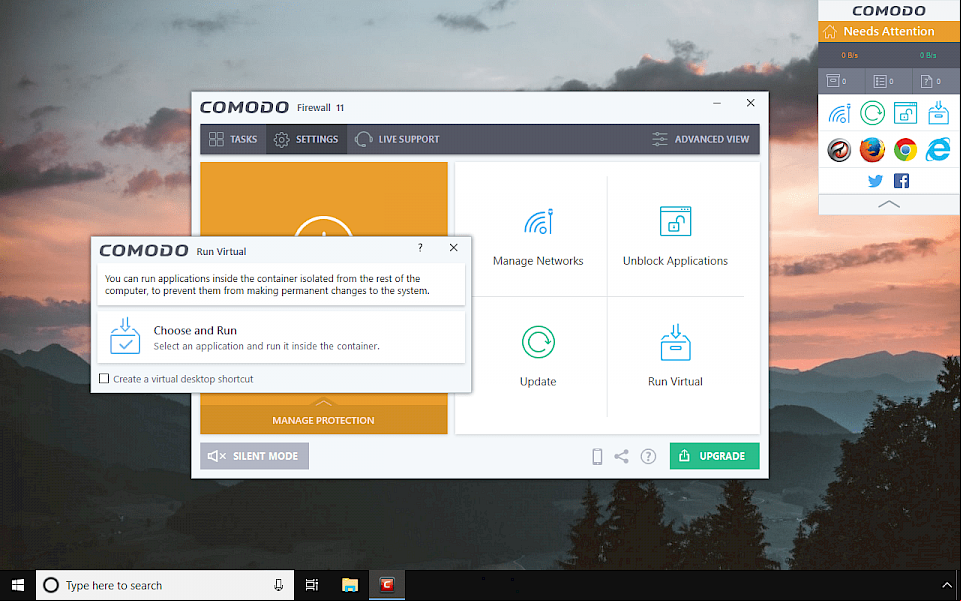Click the share icon in bottom bar

621,456
